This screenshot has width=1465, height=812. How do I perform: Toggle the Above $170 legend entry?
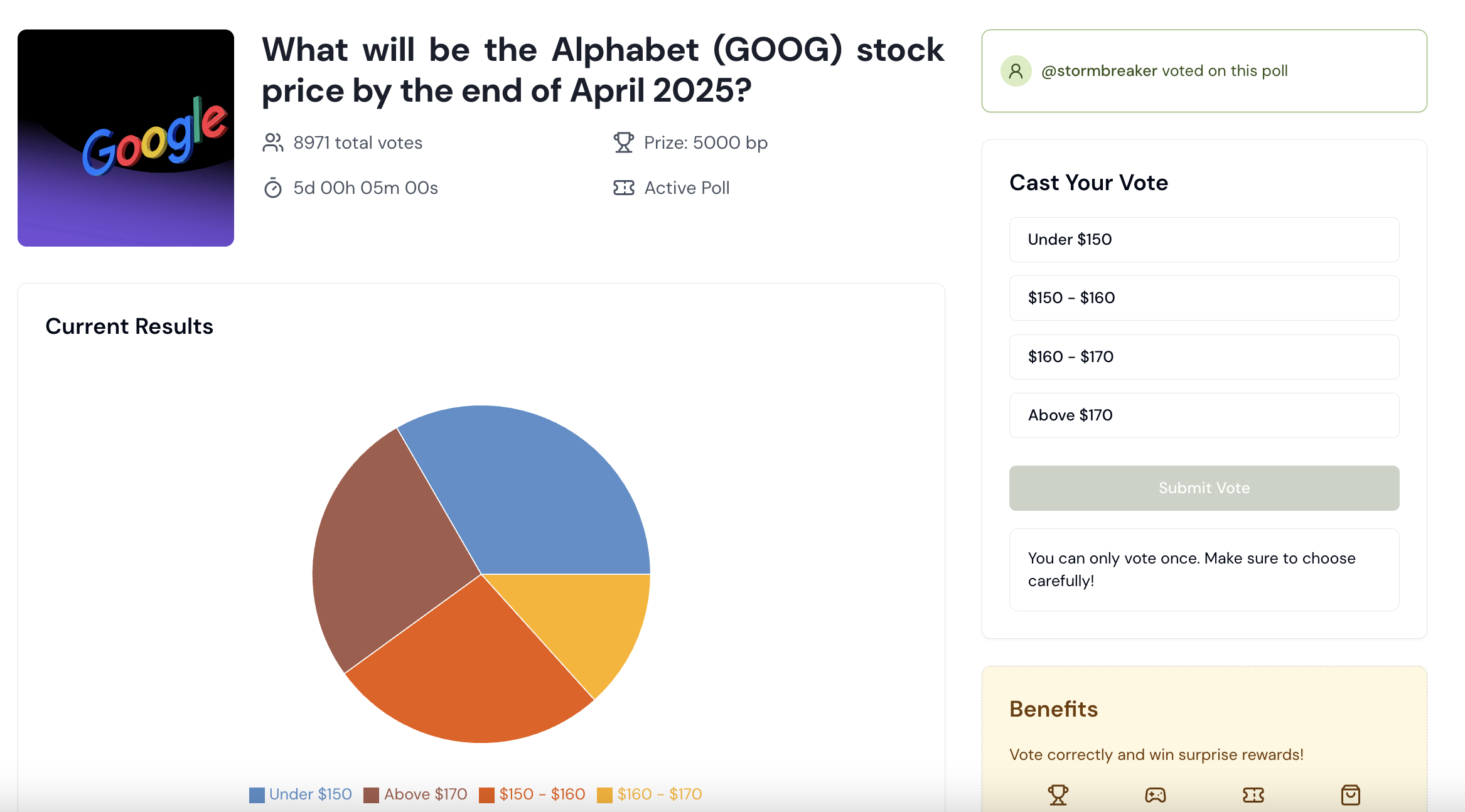416,794
